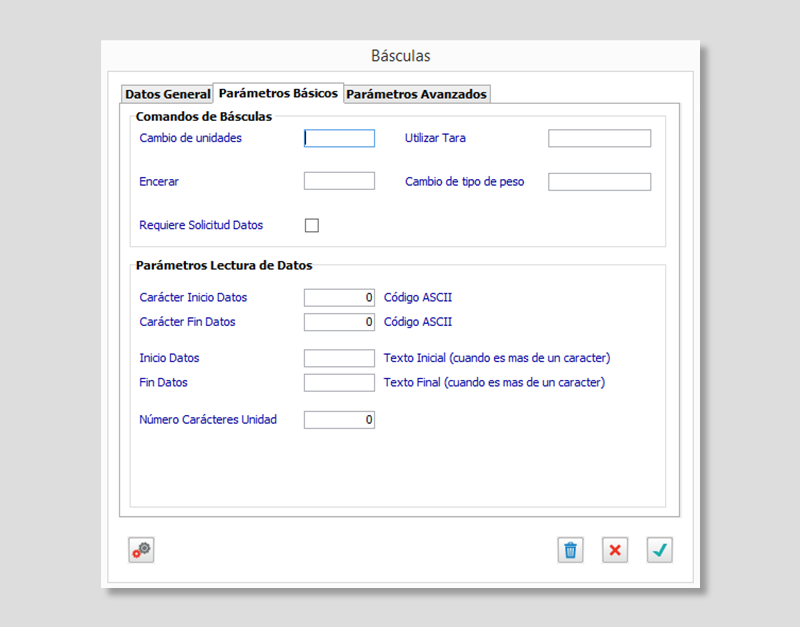
Task: Click the Inicio Datos text field
Action: pos(339,358)
